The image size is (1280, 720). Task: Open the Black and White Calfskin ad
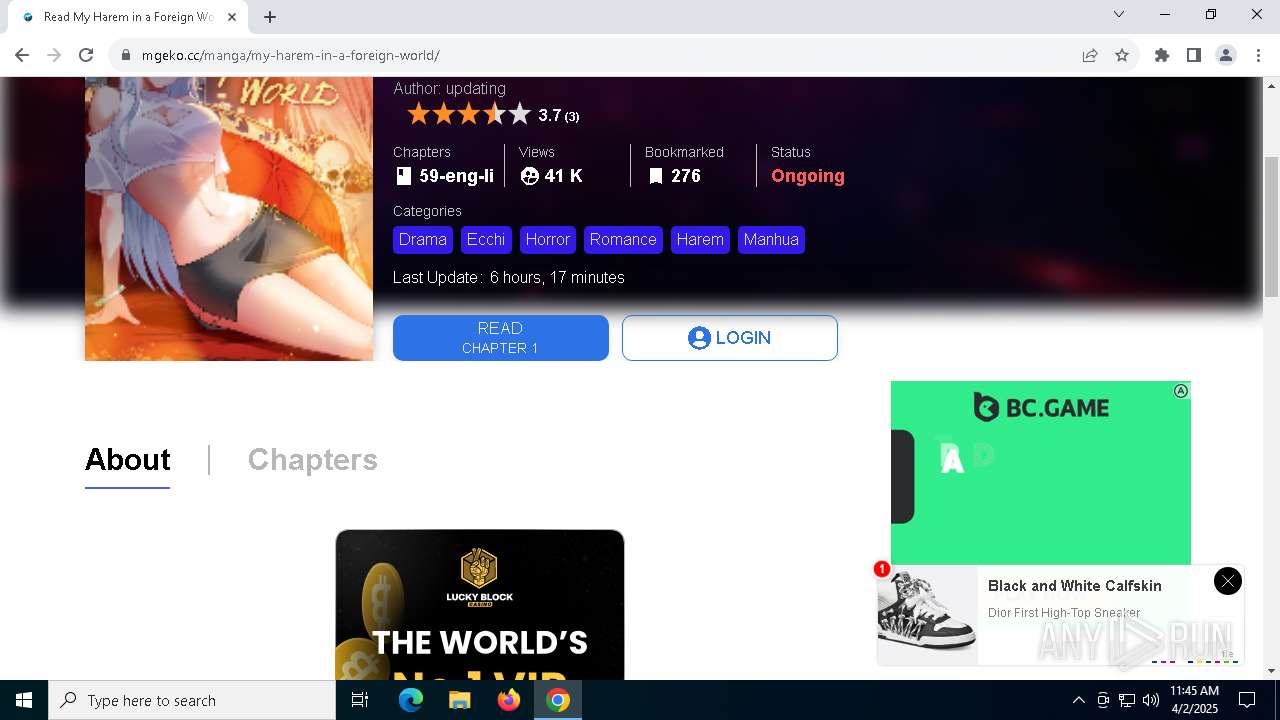tap(1075, 586)
